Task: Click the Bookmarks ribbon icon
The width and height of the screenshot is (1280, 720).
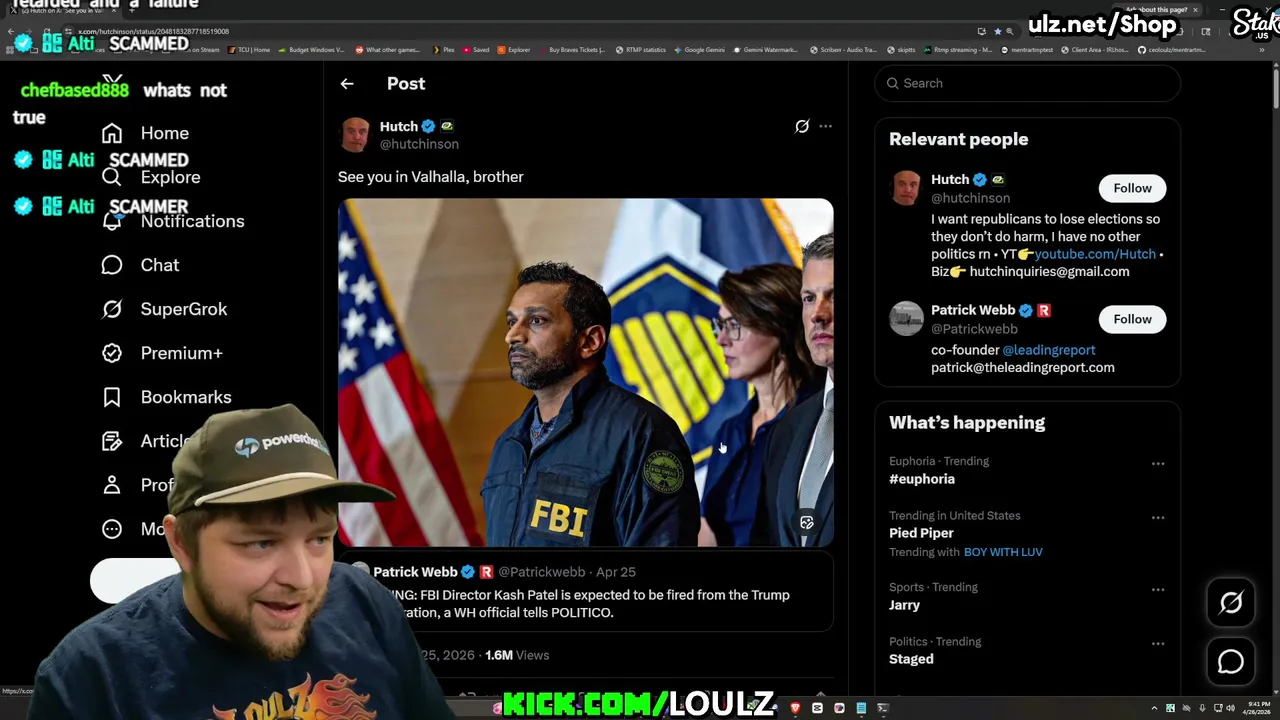Action: click(112, 397)
